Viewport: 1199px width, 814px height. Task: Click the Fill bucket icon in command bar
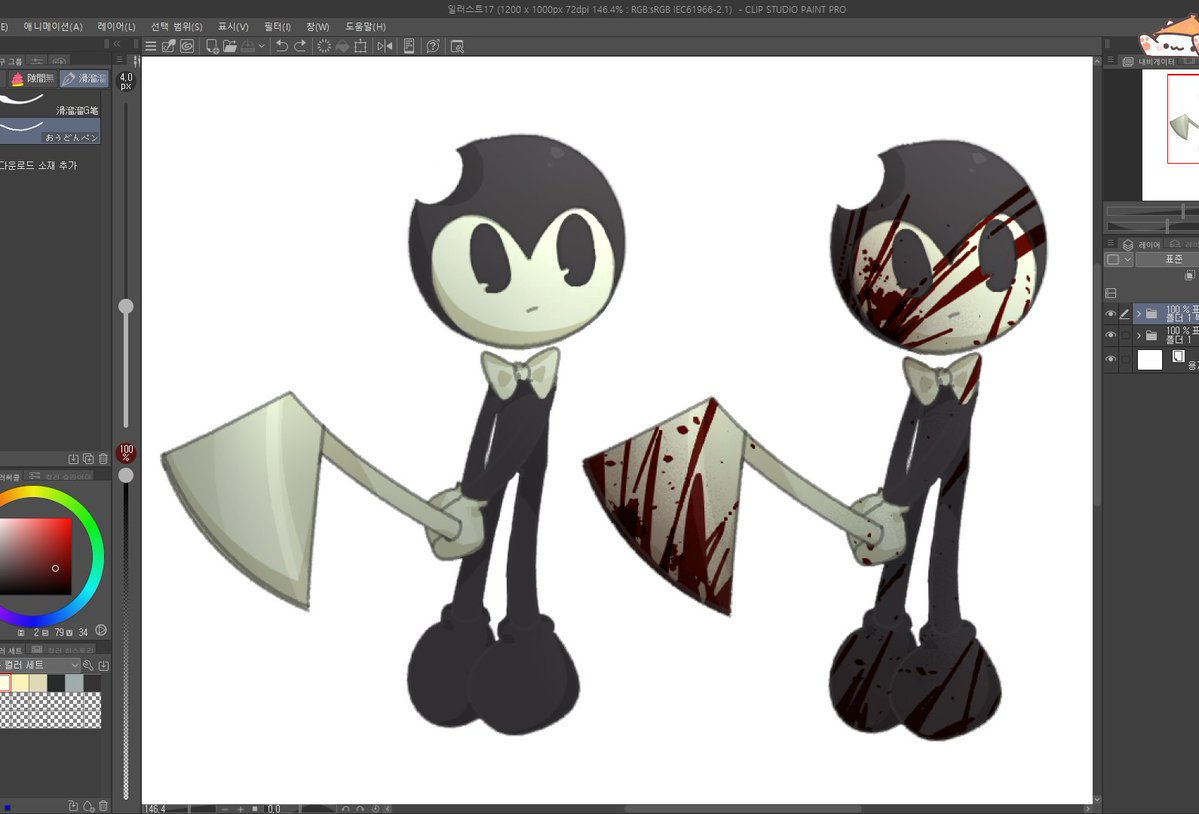pyautogui.click(x=342, y=46)
